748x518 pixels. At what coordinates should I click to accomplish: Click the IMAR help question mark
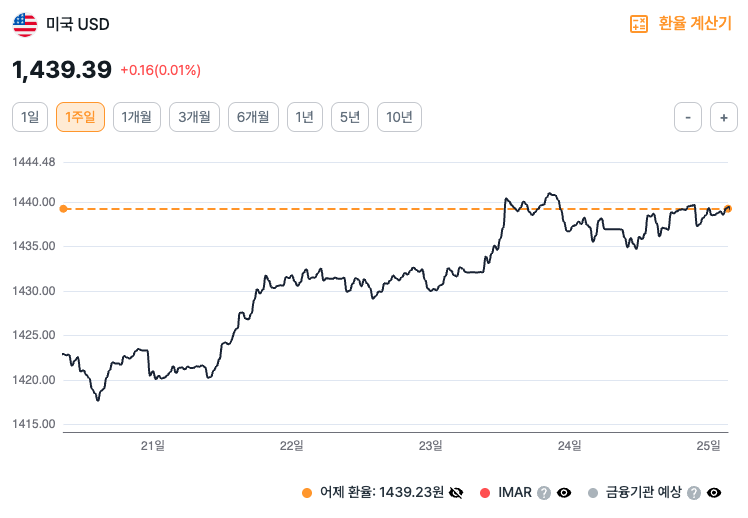coord(544,492)
